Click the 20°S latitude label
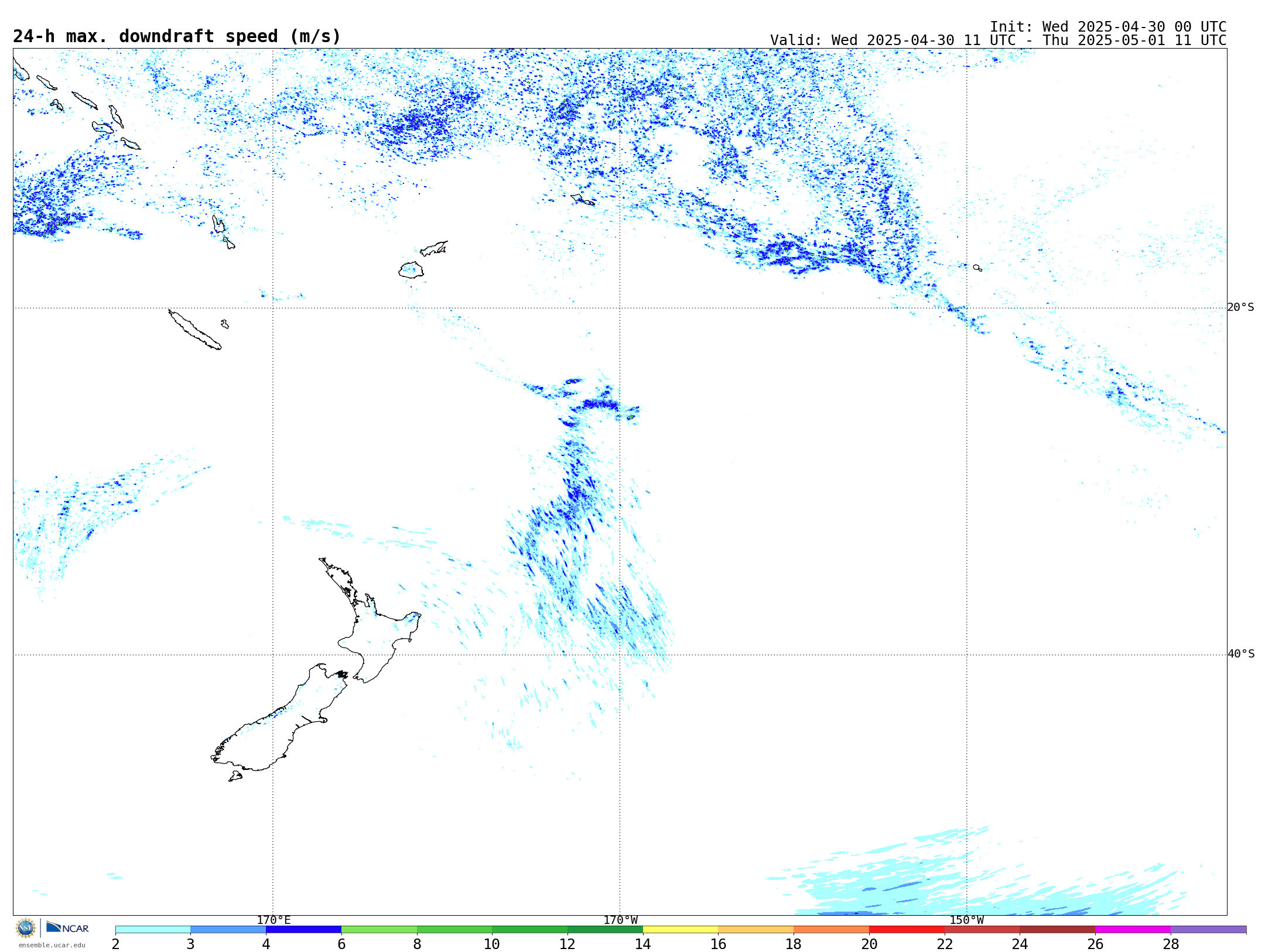Image resolution: width=1265 pixels, height=952 pixels. pyautogui.click(x=1240, y=307)
